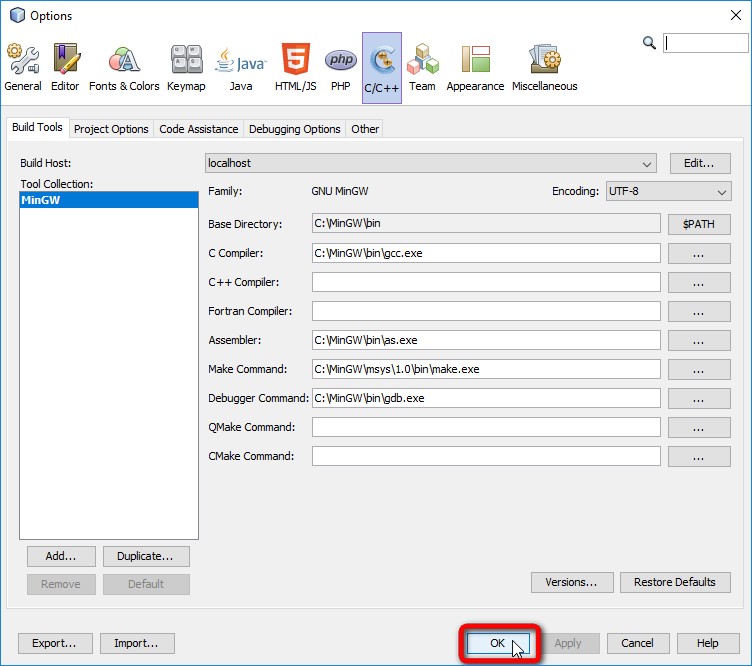Screen dimensions: 752x666
Task: Click the Fortran Compiler field
Action: tap(486, 311)
